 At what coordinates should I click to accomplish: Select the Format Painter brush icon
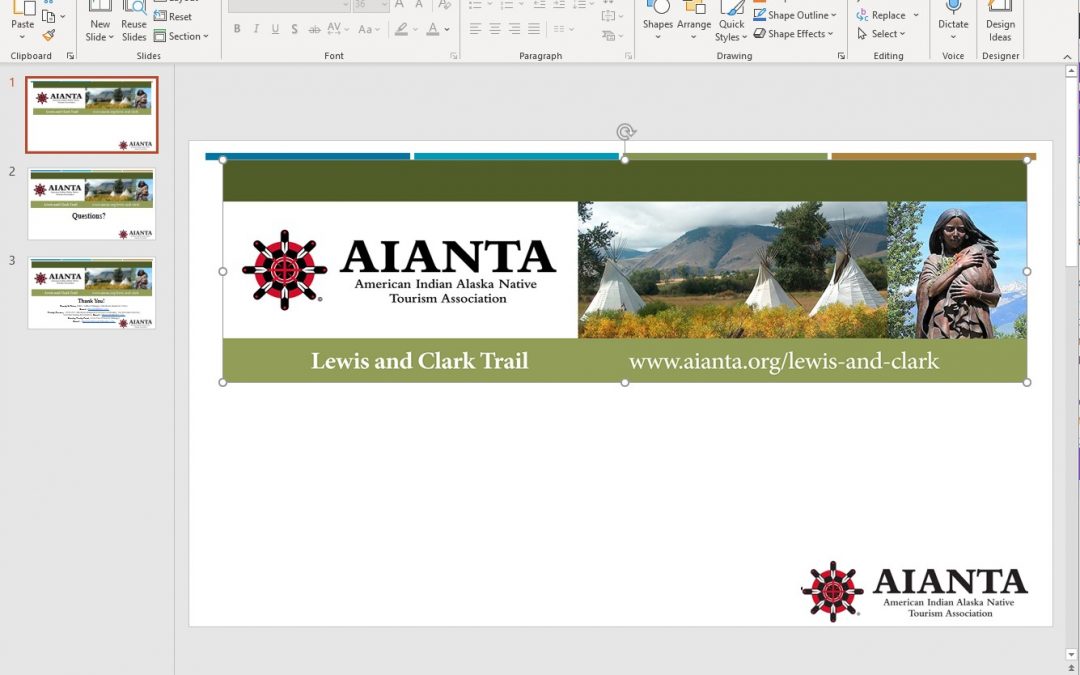click(48, 35)
